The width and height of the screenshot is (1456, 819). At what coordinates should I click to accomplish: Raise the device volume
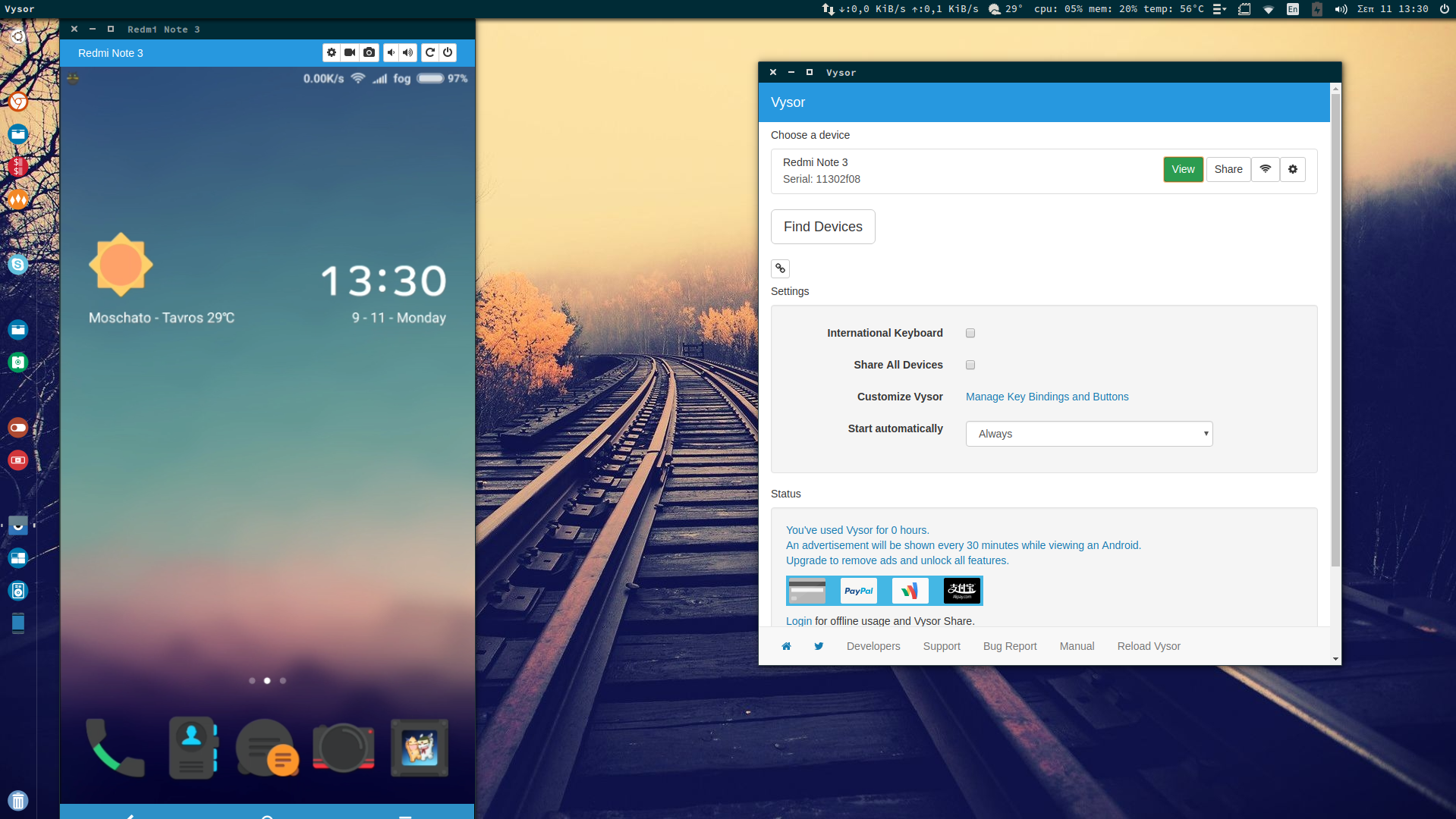click(408, 52)
